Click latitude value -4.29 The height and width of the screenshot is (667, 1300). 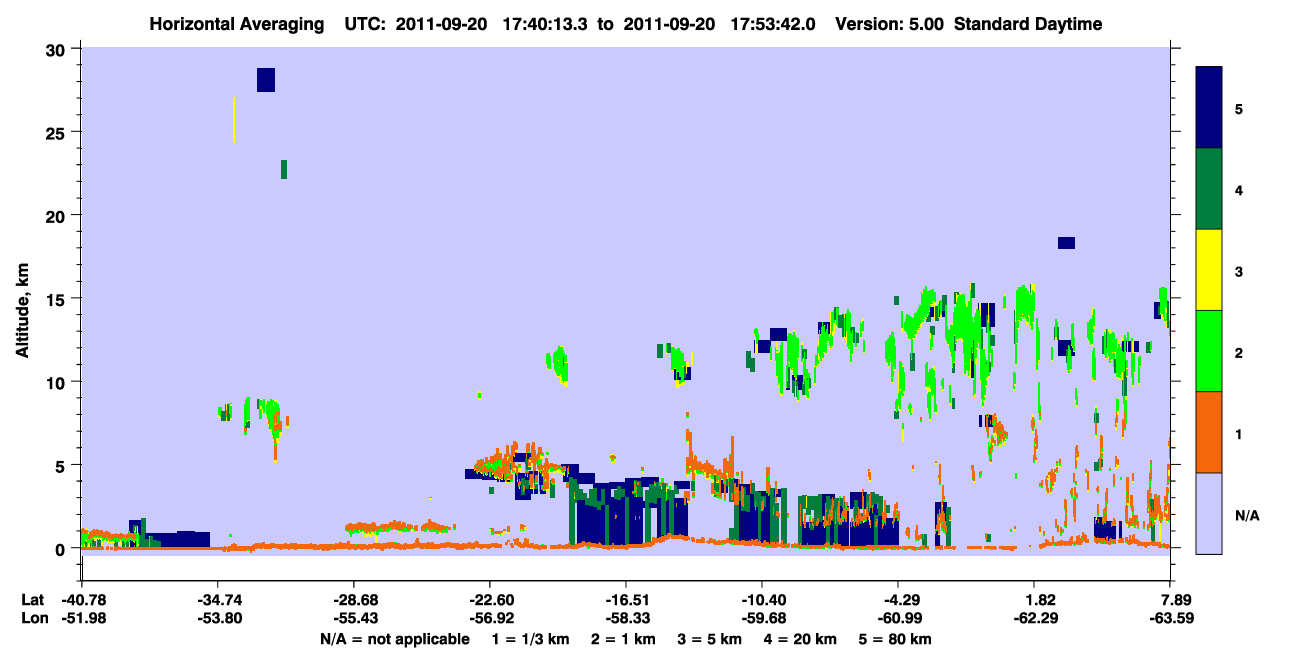pyautogui.click(x=899, y=600)
